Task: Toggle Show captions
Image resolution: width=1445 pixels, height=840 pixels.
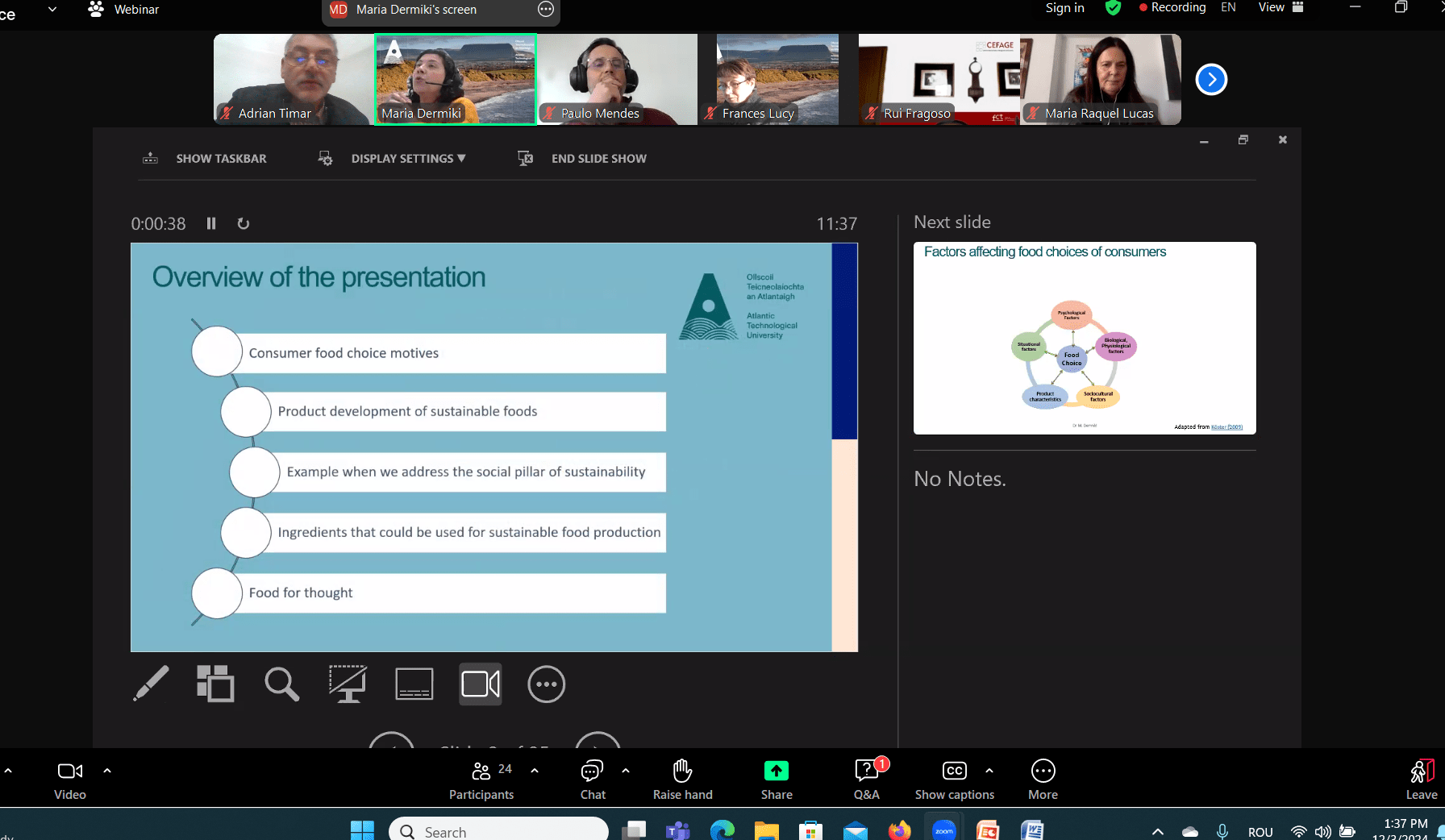Action: (x=954, y=779)
